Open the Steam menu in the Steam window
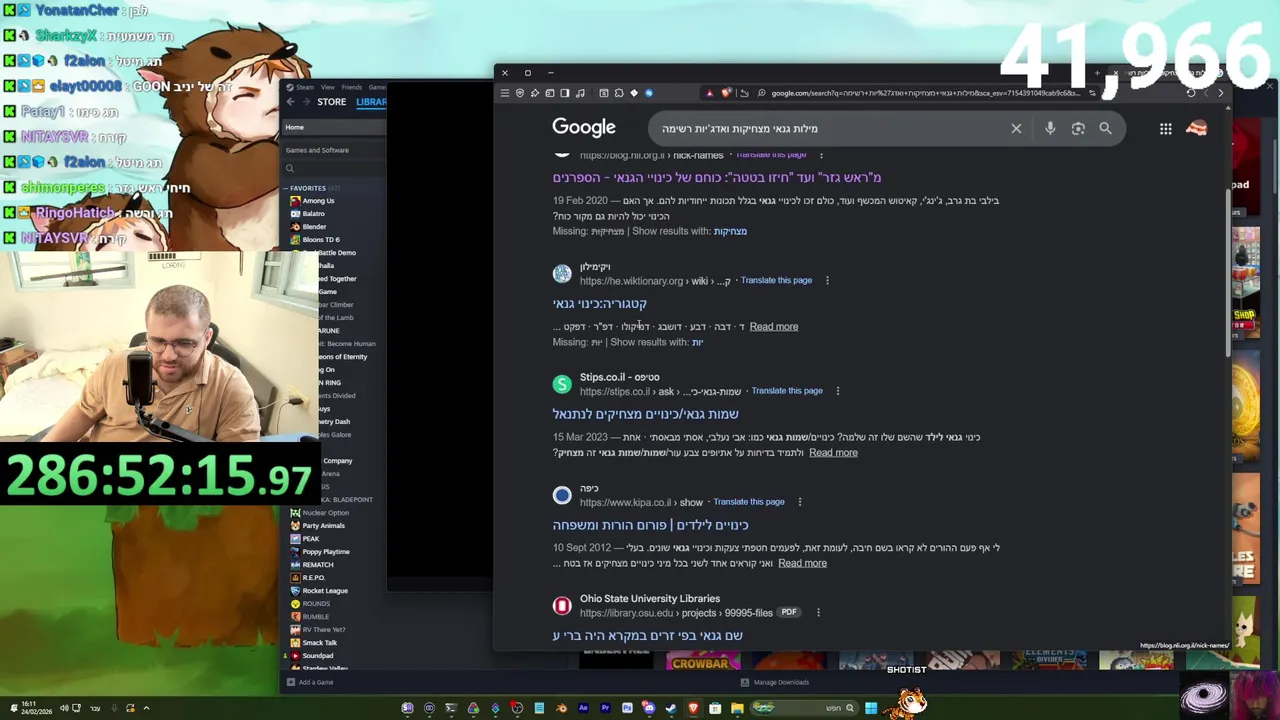 pyautogui.click(x=305, y=87)
